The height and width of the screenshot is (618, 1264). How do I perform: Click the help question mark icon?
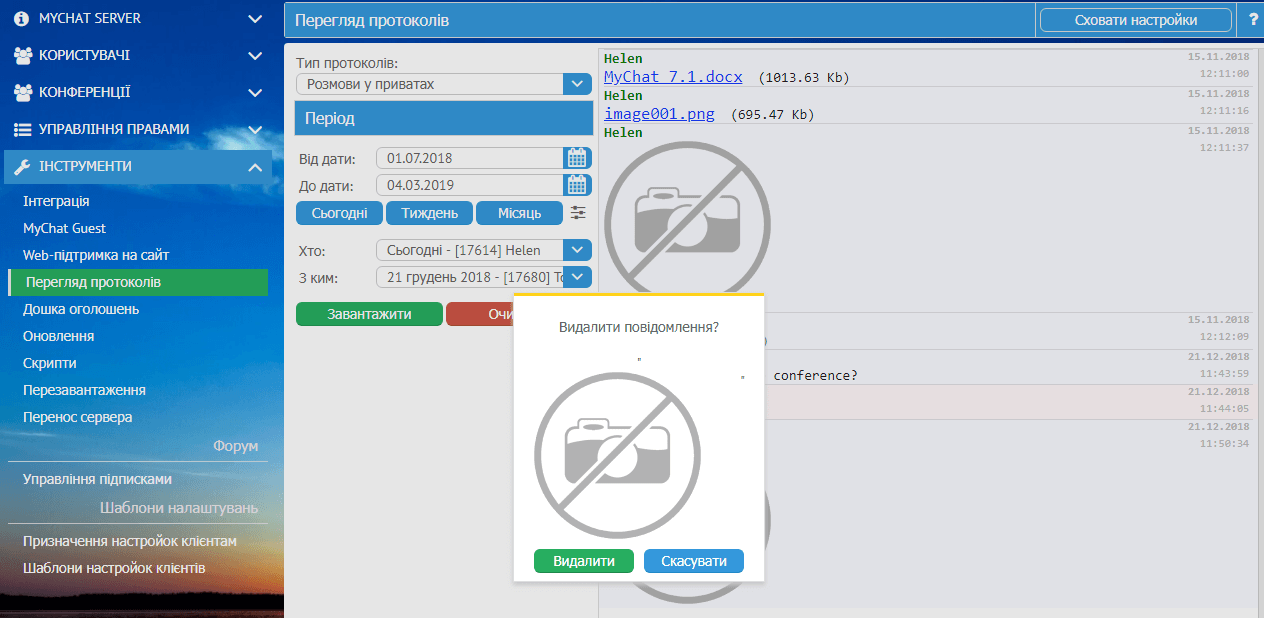click(x=1252, y=20)
